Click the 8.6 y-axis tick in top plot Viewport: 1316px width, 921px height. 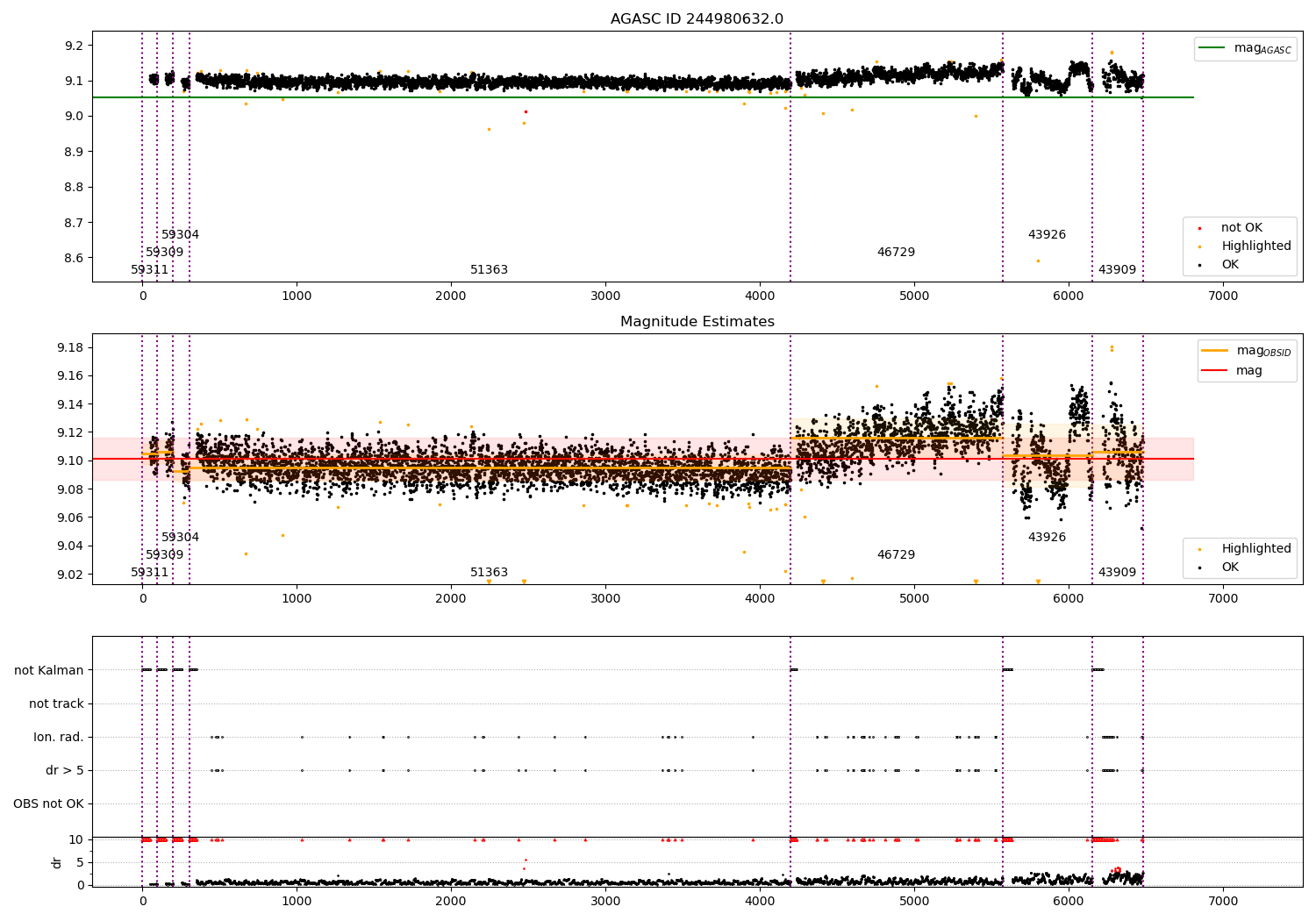[74, 258]
